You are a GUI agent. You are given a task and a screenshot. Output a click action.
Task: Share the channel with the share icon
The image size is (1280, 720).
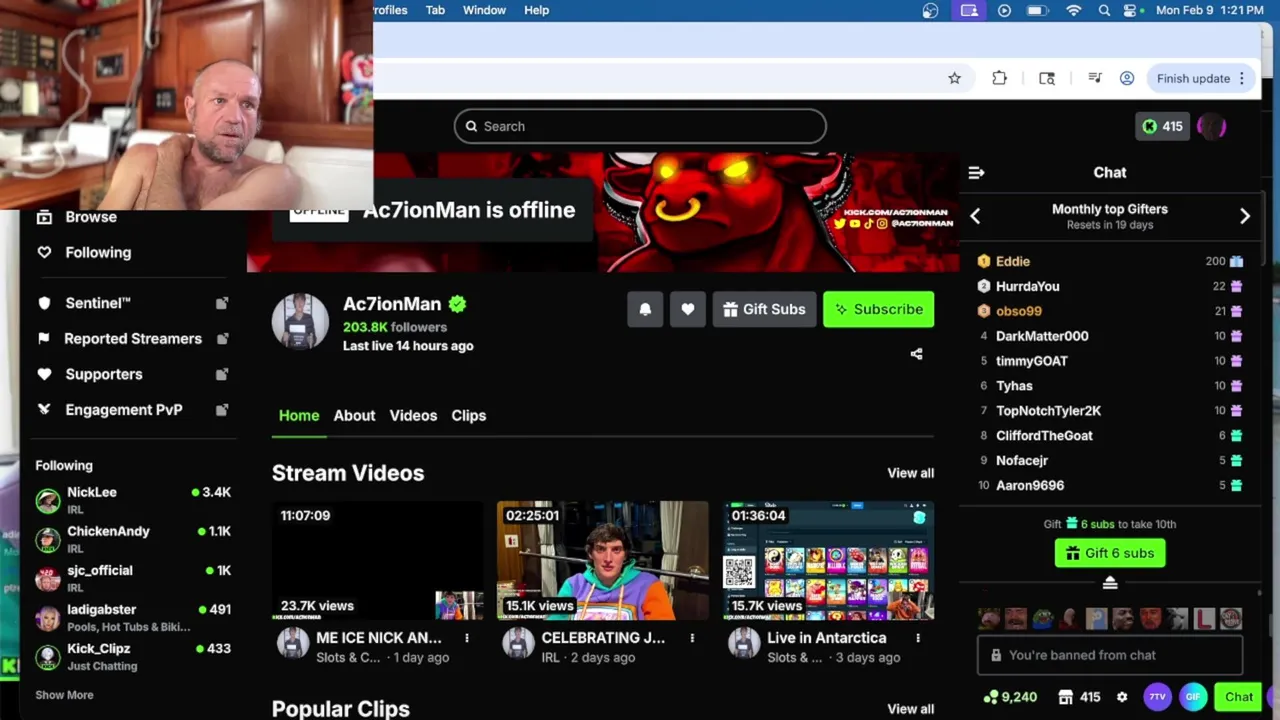[x=916, y=354]
